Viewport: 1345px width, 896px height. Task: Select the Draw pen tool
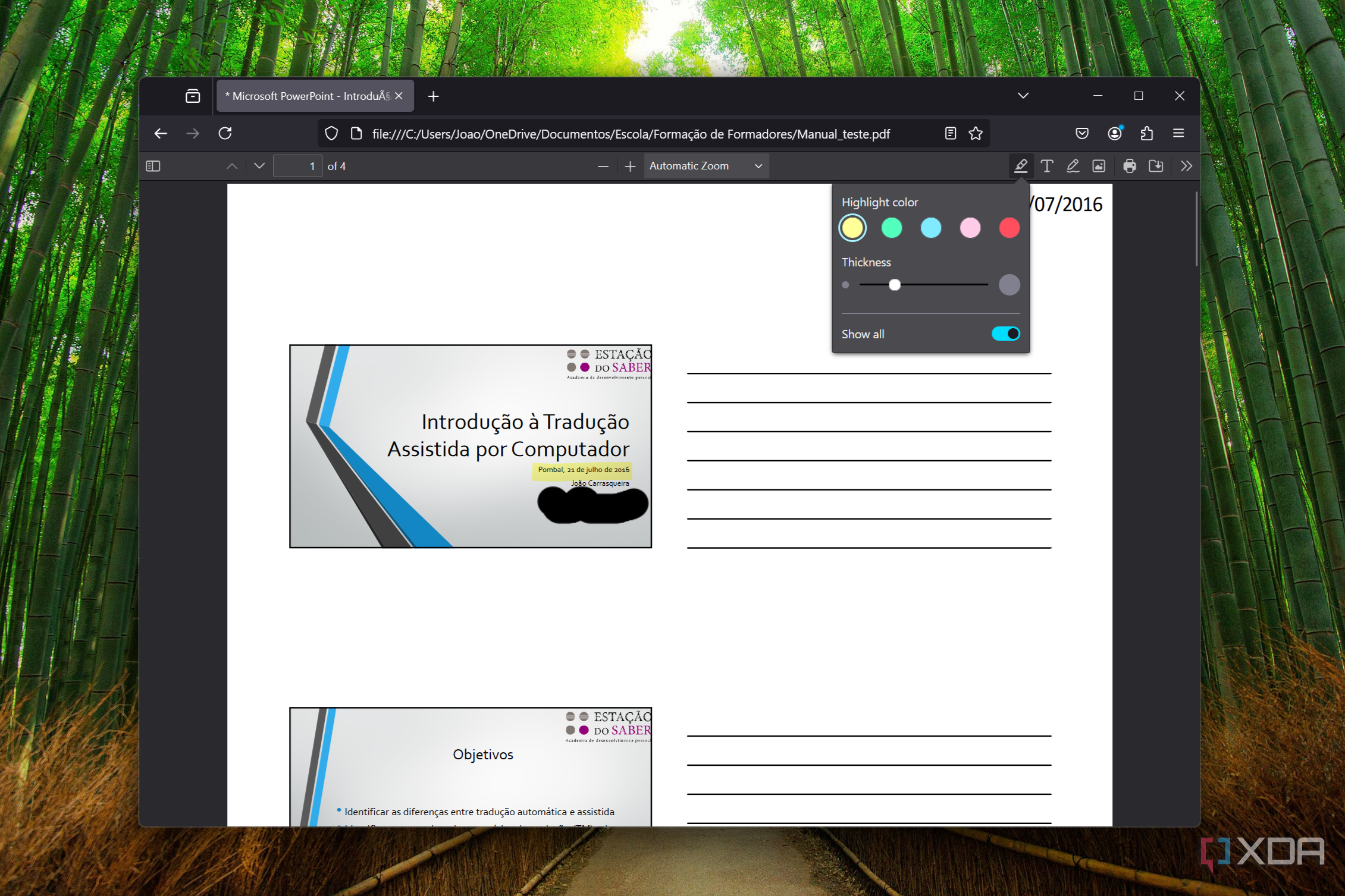1073,166
